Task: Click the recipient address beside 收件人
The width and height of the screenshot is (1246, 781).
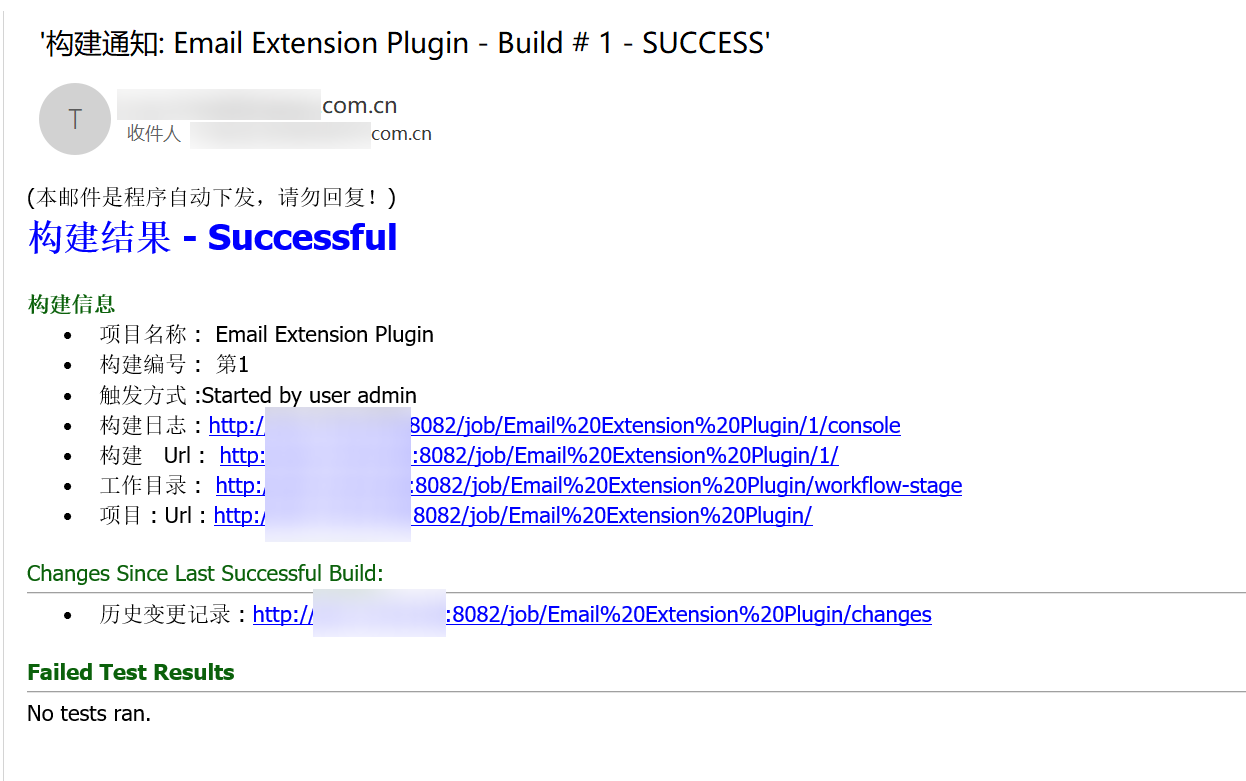Action: point(310,134)
